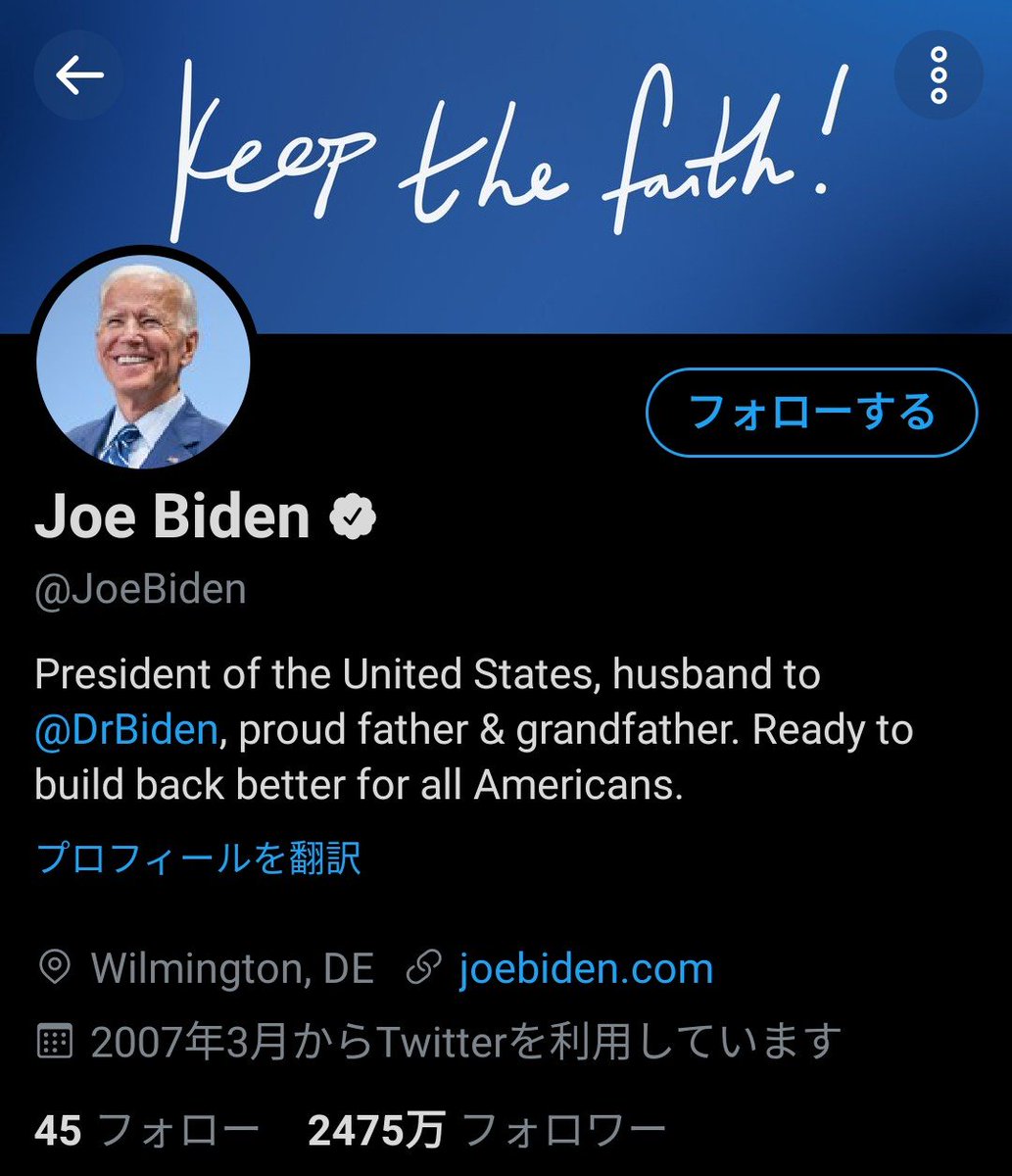View the 45 フォロー following list
Image resolution: width=1012 pixels, height=1176 pixels.
(147, 1130)
